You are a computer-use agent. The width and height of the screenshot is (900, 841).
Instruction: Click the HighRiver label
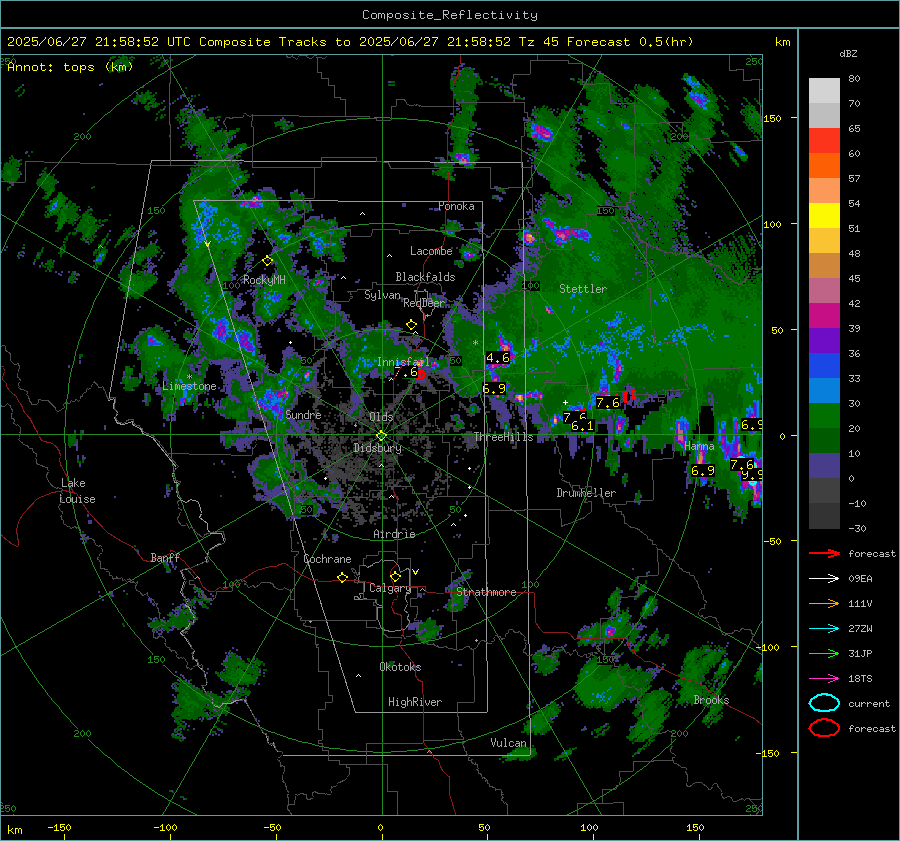pos(415,702)
